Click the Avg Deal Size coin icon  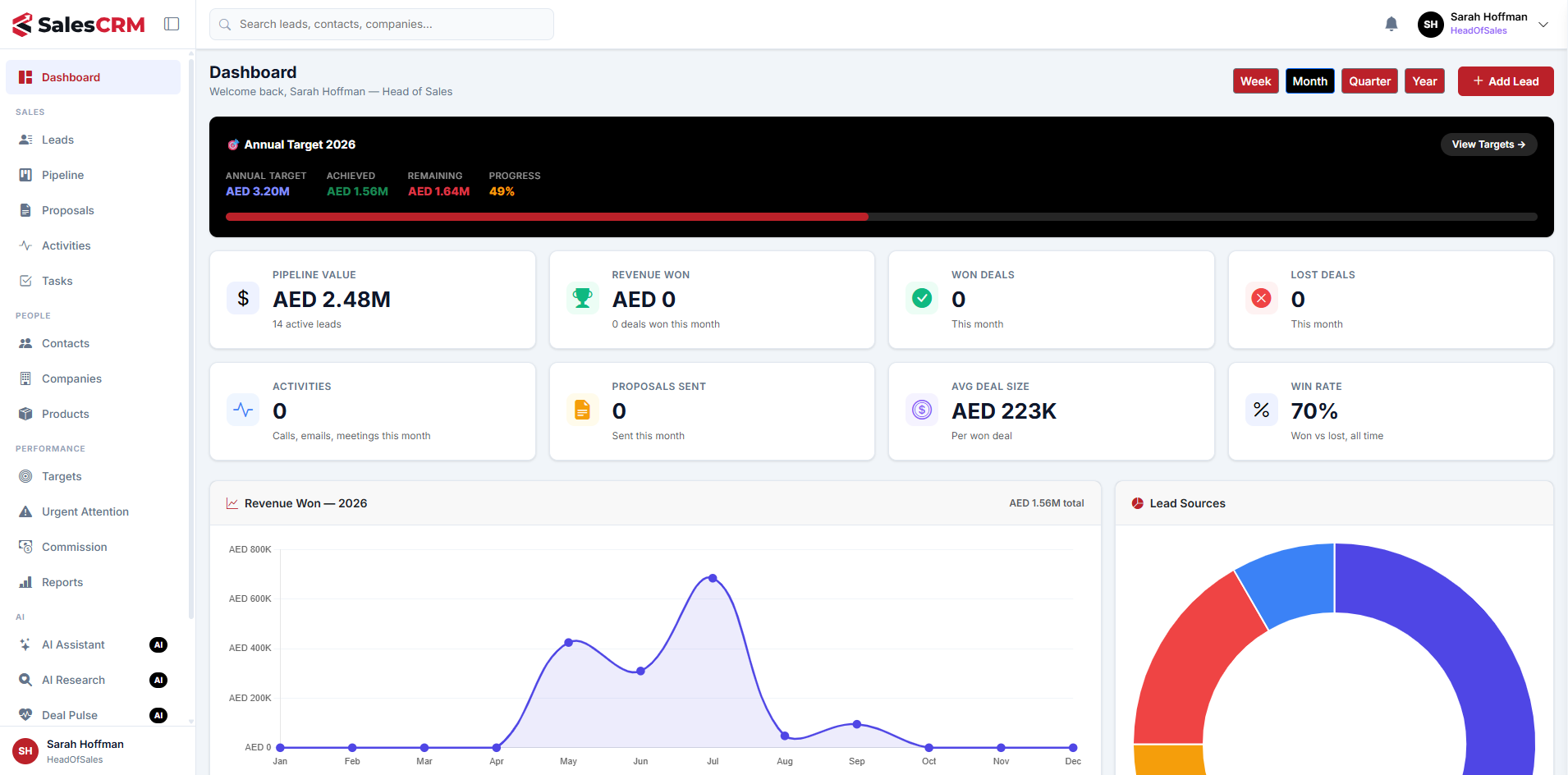922,410
